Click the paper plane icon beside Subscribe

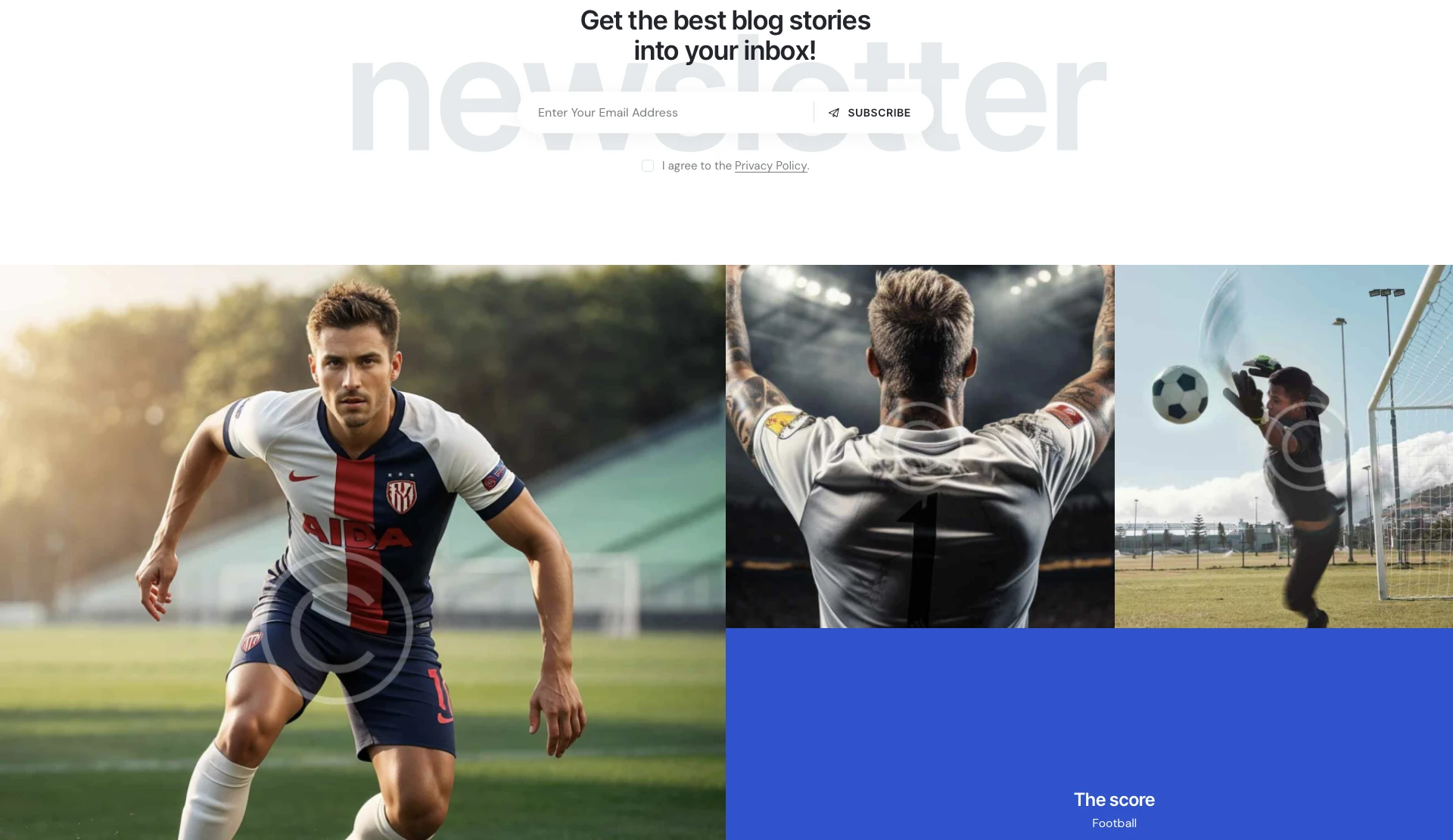[x=833, y=113]
